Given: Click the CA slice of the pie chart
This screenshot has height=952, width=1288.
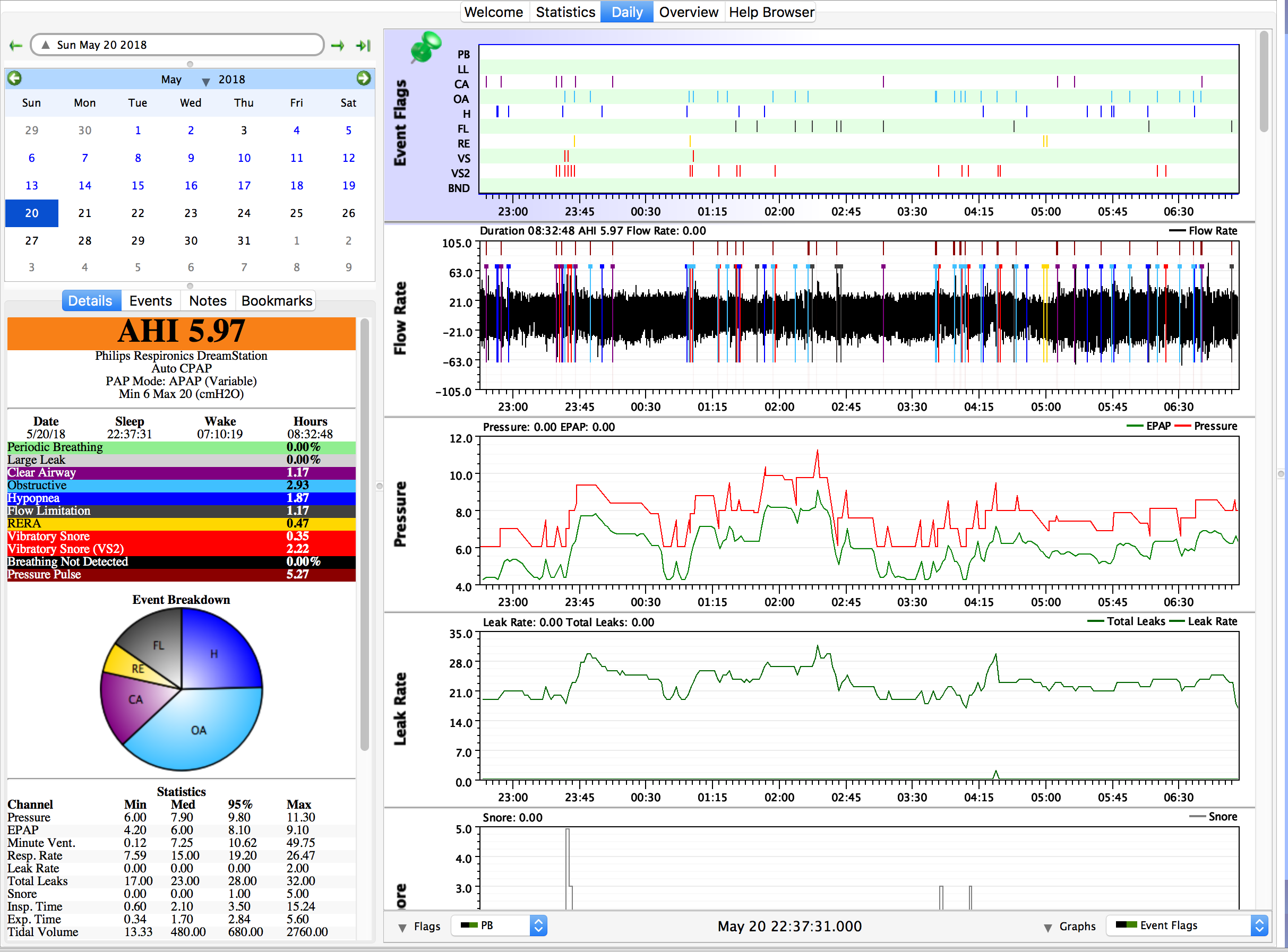Looking at the screenshot, I should click(135, 700).
